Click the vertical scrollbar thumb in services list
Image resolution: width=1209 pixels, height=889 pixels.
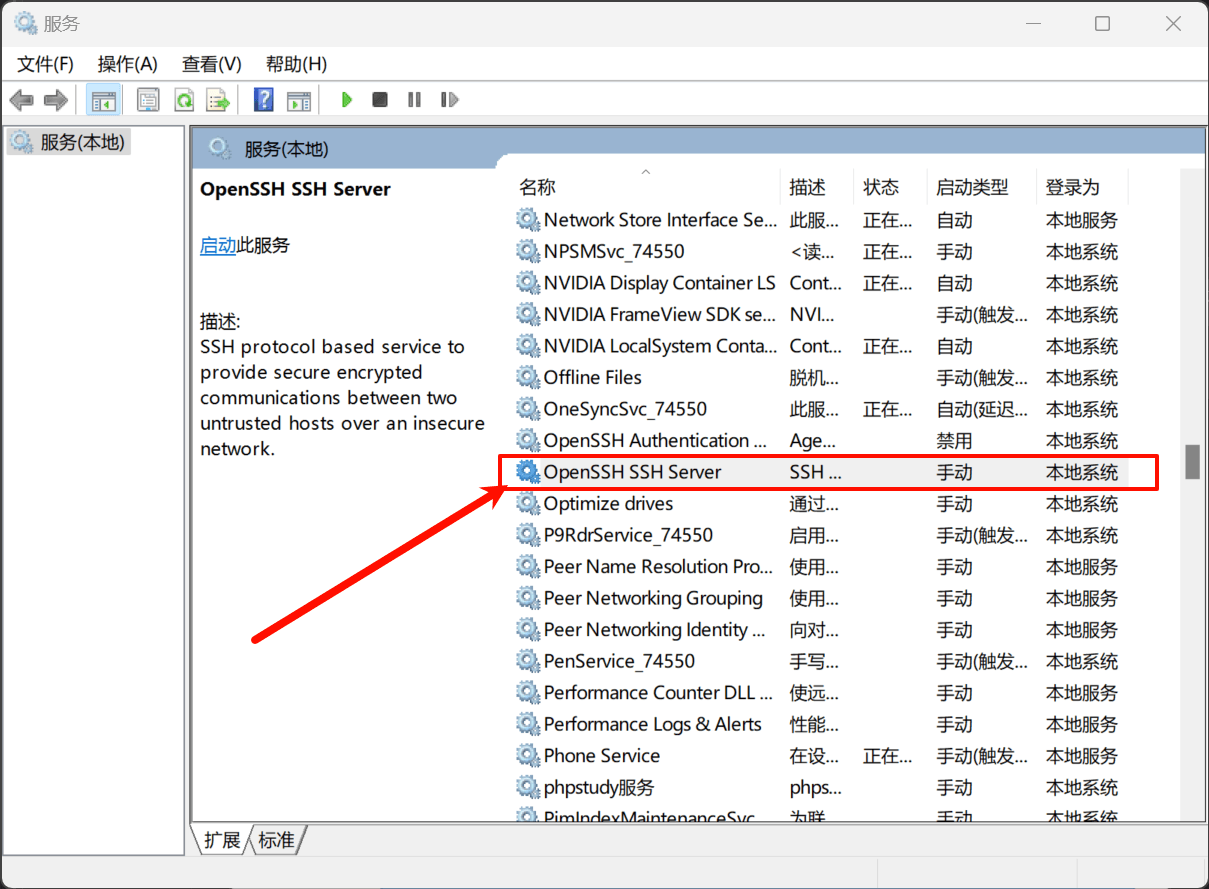(1192, 462)
